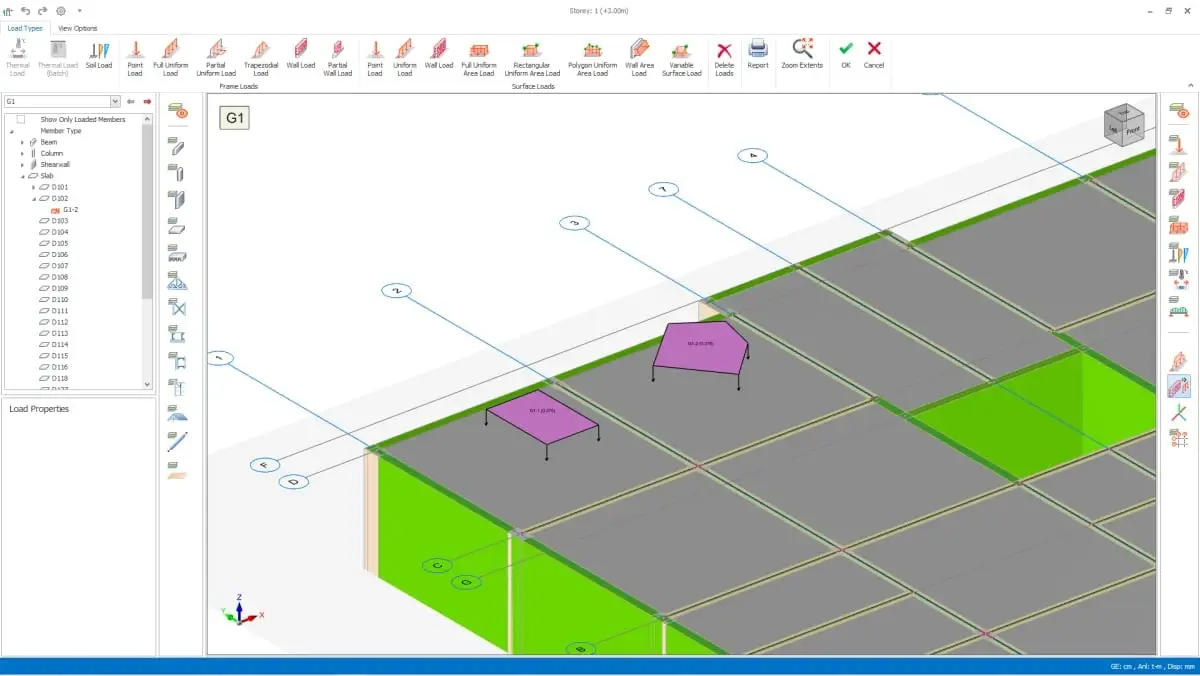Choose Trapezoidal Load in Frame Loads
Screen dimensions: 1200x676
click(x=261, y=57)
